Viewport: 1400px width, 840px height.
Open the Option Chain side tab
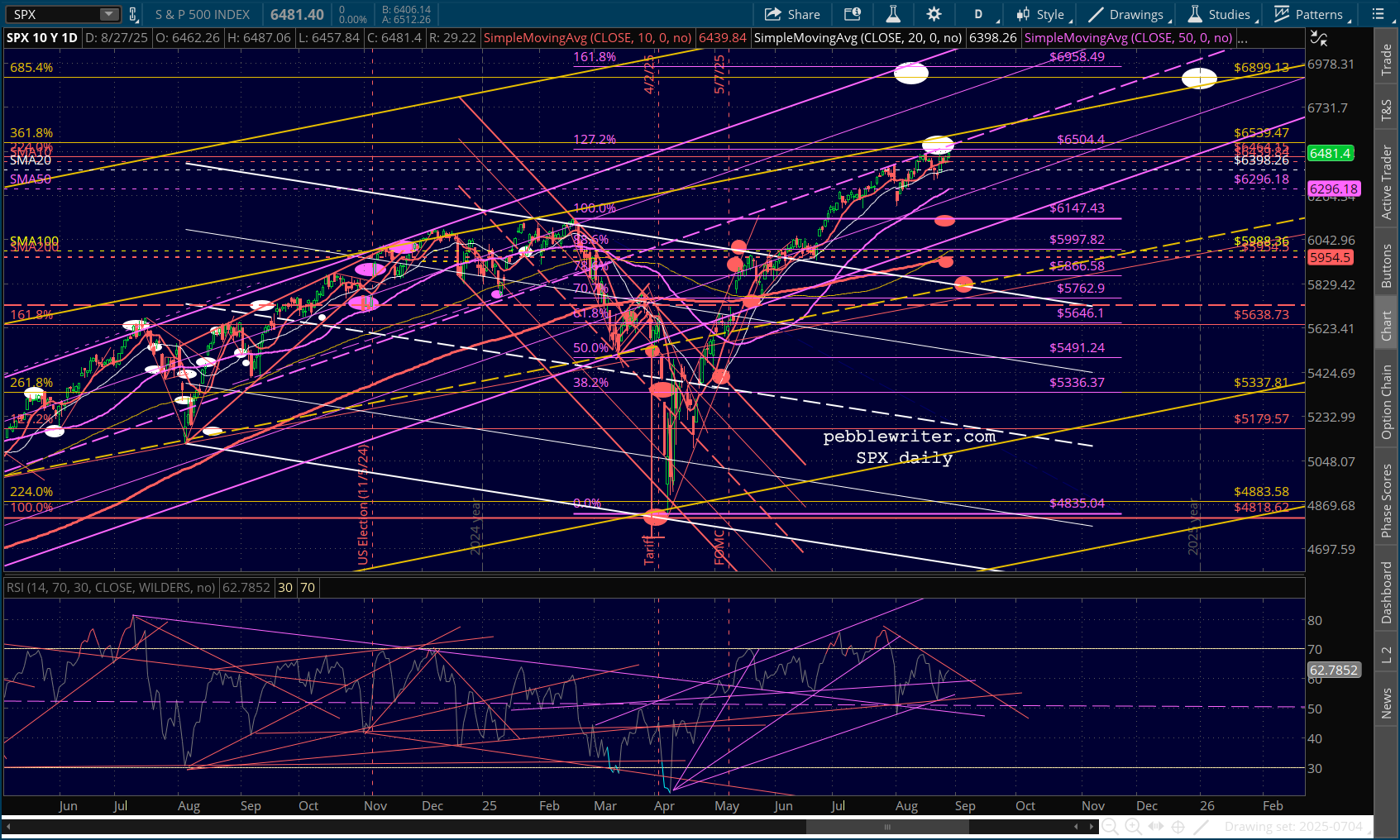(x=1387, y=402)
